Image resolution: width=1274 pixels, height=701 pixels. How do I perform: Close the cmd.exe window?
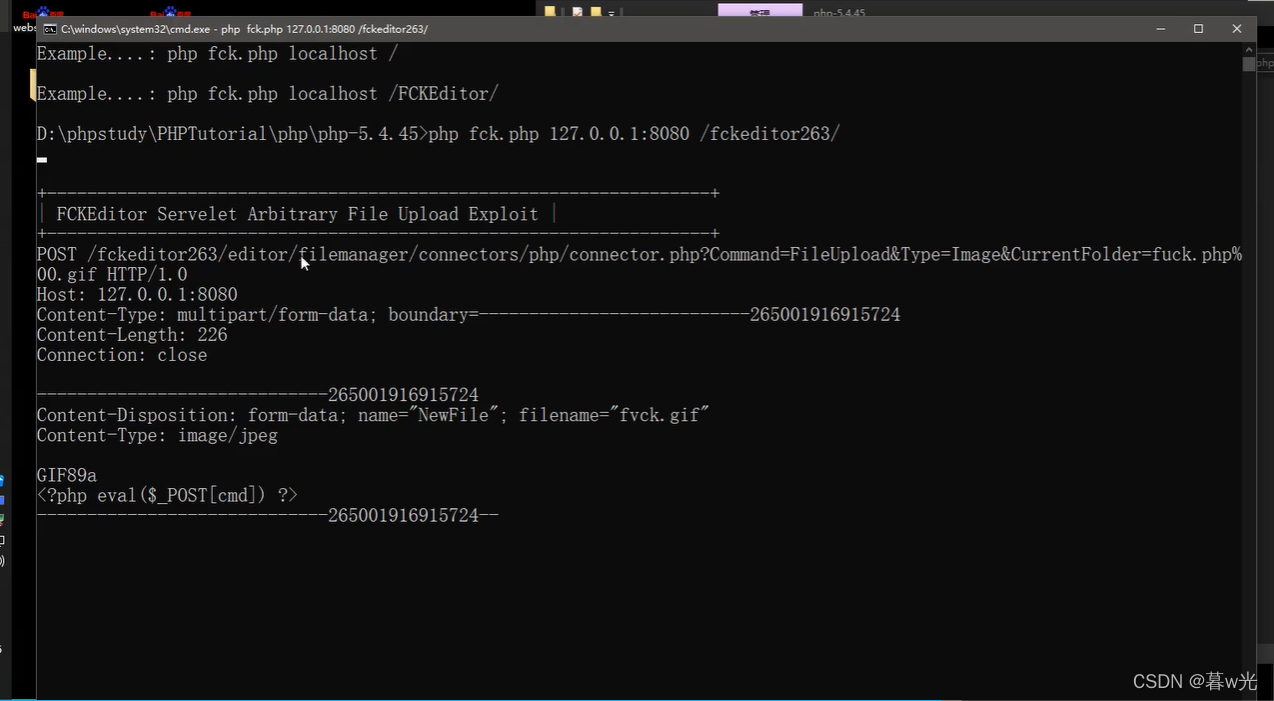point(1237,29)
